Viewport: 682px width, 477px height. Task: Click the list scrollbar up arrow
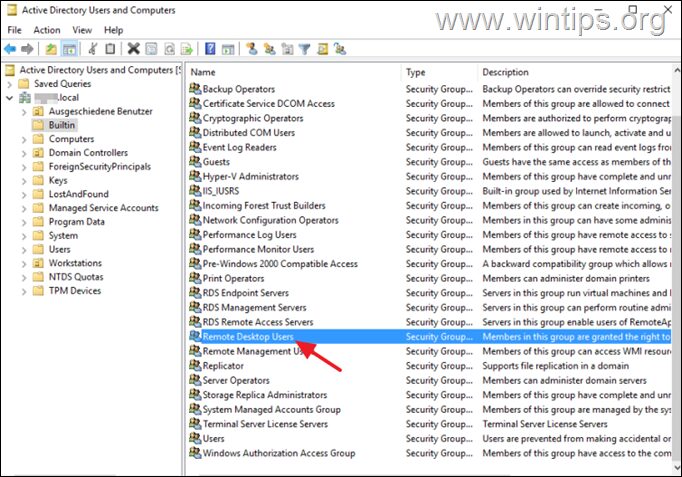(x=676, y=70)
